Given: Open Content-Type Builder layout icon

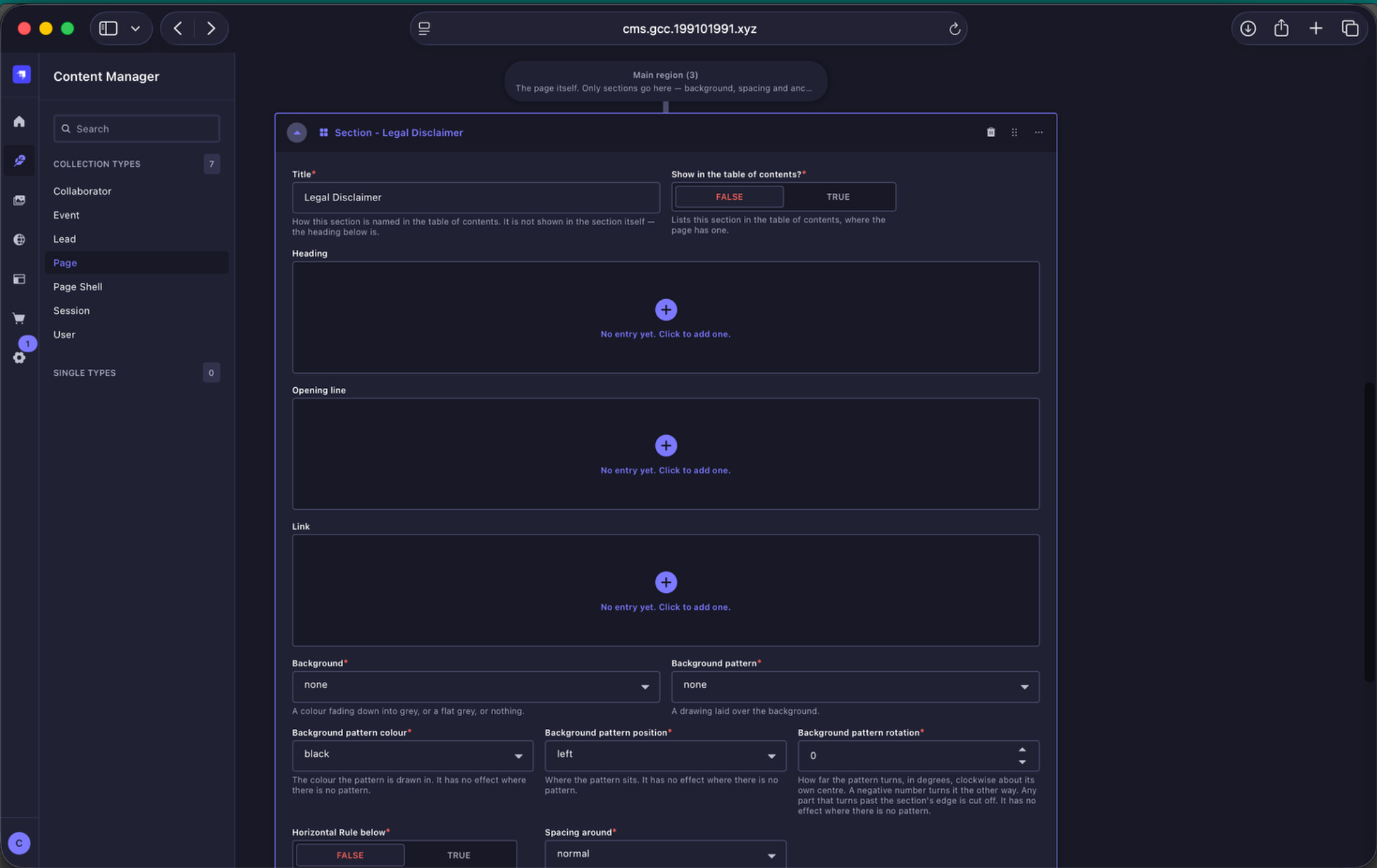Looking at the screenshot, I should click(x=19, y=279).
